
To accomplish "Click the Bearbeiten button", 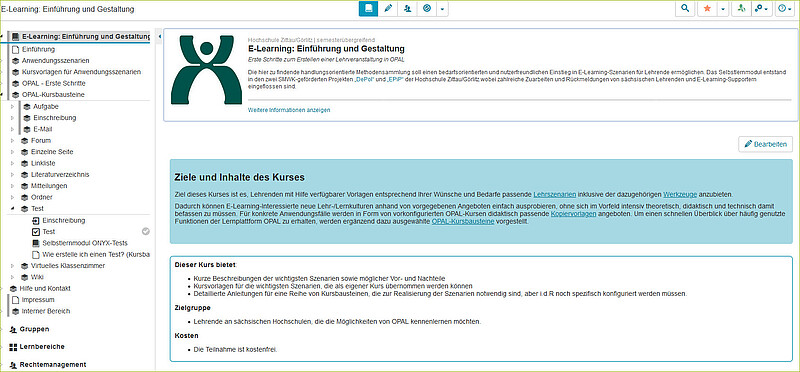I will click(x=765, y=144).
